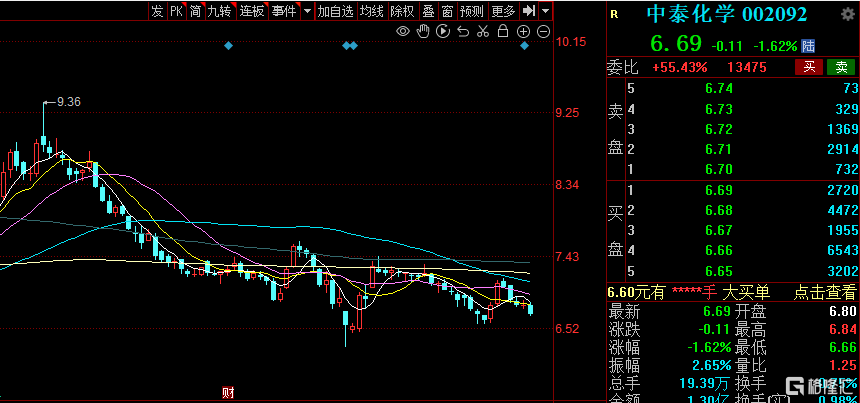Click the last blue diamond event marker

point(524,46)
